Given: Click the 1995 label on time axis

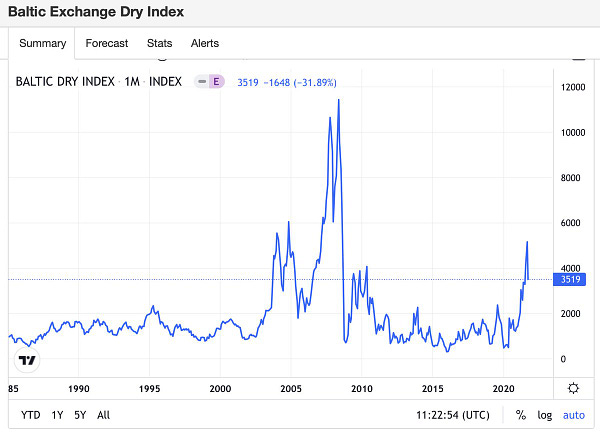Looking at the screenshot, I should coord(149,389).
